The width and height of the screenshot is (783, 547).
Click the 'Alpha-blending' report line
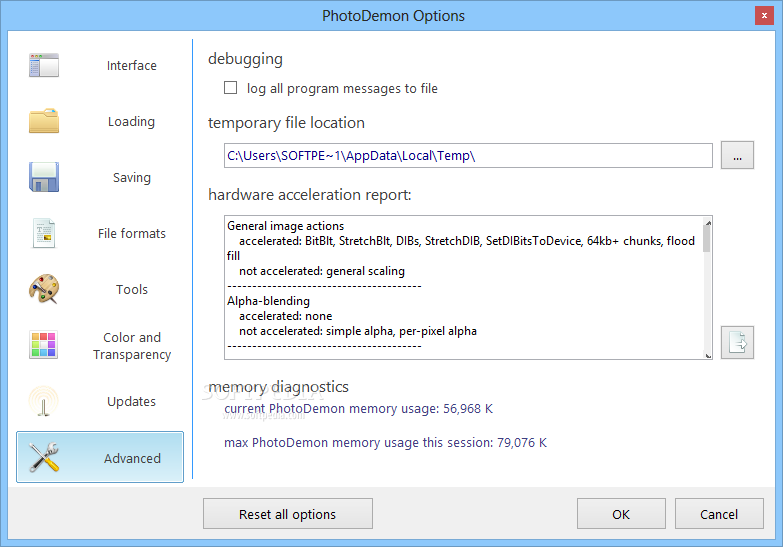[x=269, y=301]
